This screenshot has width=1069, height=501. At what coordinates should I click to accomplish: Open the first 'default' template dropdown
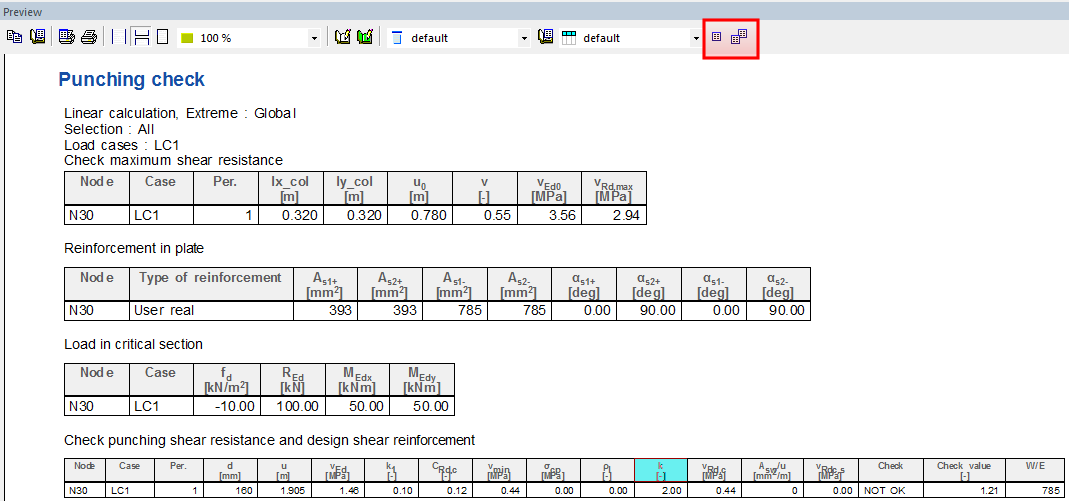tap(524, 38)
